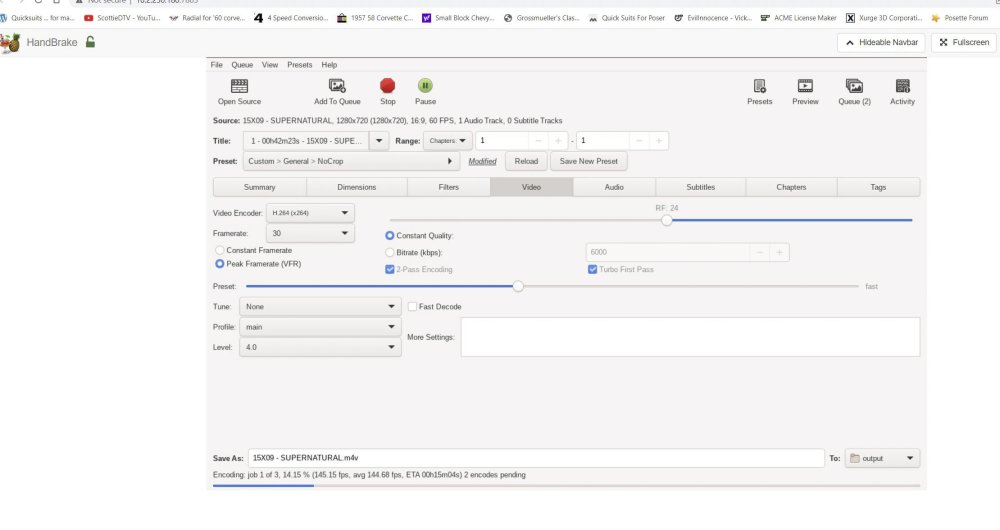Adjust the RF quality slider handle

(666, 220)
